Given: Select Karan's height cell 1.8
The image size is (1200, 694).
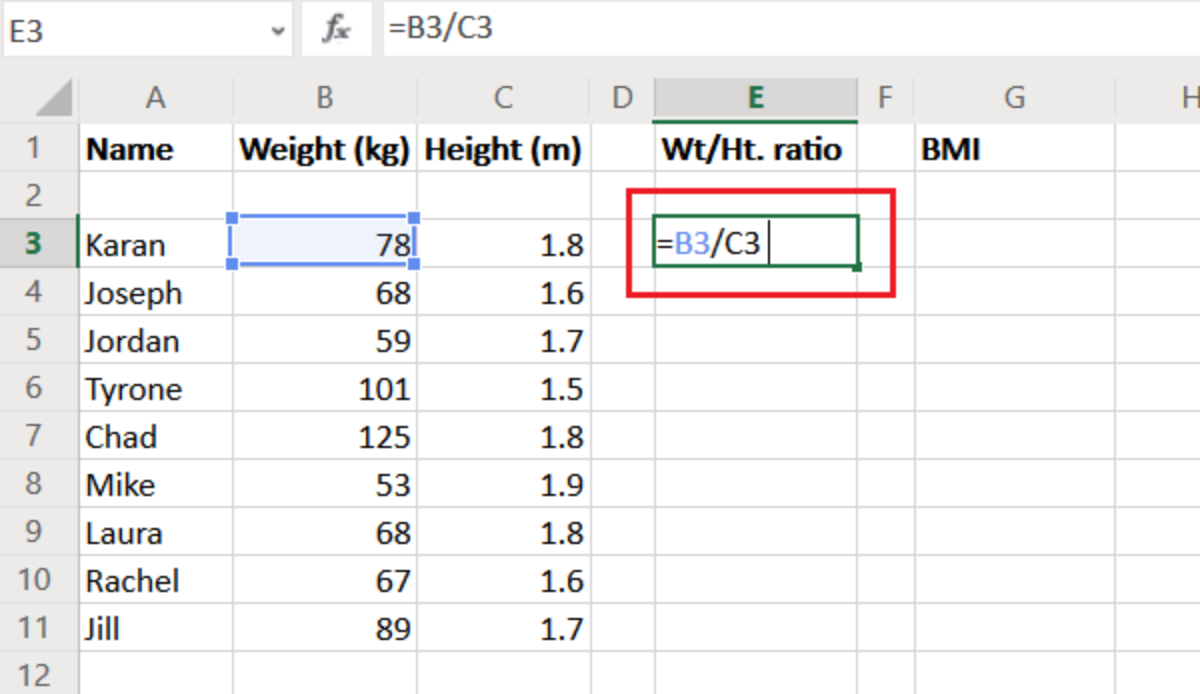Looking at the screenshot, I should pyautogui.click(x=503, y=244).
